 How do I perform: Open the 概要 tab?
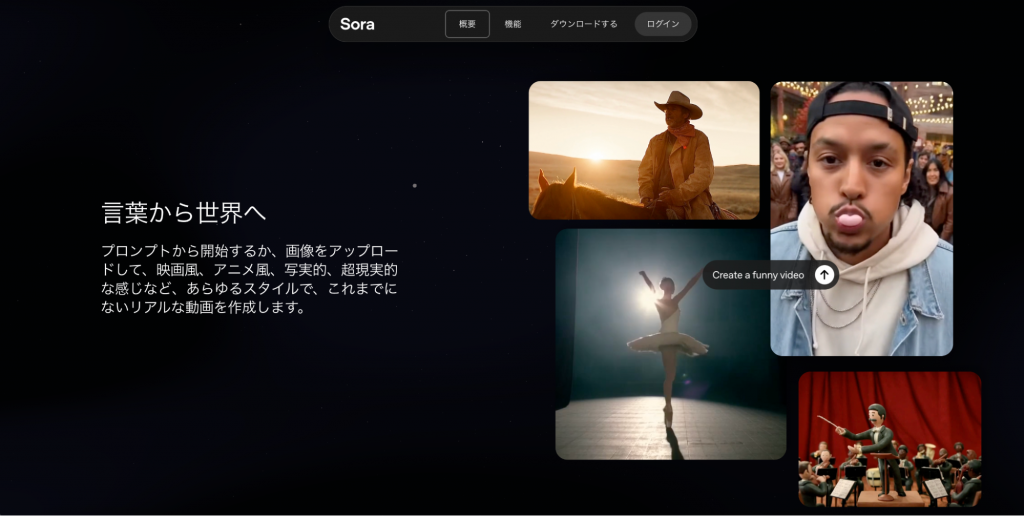467,24
